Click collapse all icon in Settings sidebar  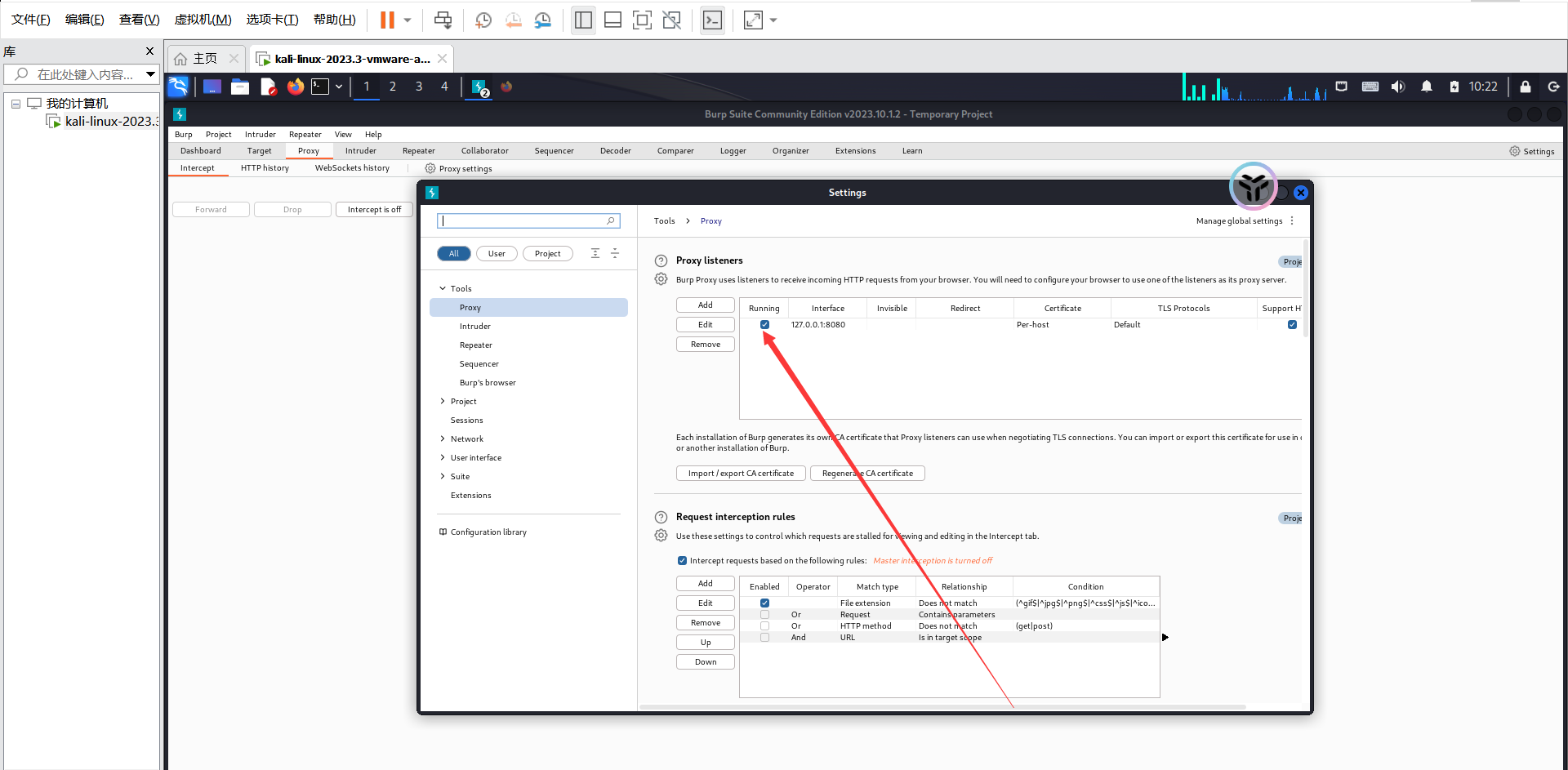pyautogui.click(x=615, y=254)
